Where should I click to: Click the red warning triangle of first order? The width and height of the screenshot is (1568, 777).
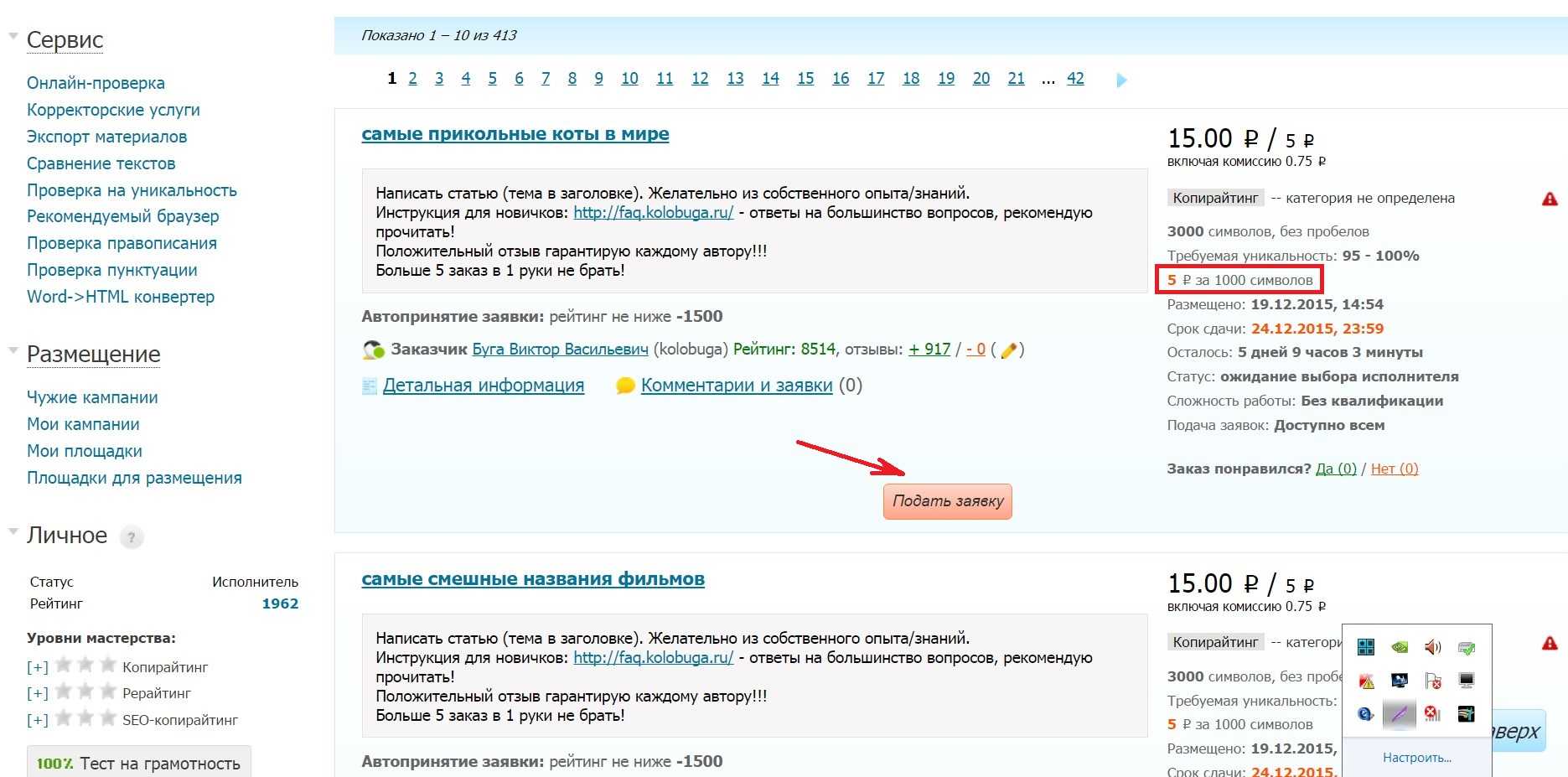coord(1550,199)
